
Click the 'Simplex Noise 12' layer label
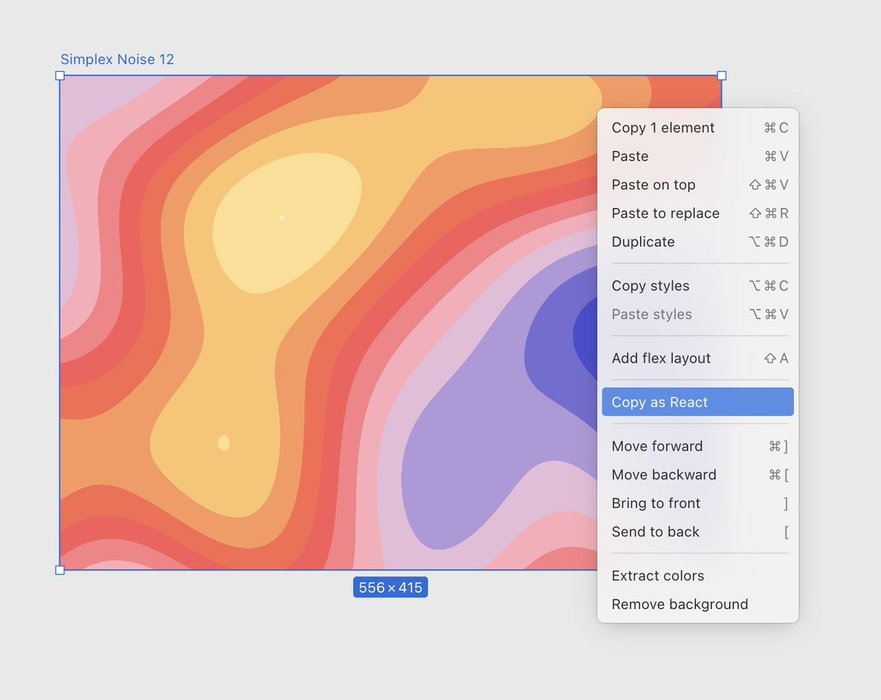click(117, 60)
